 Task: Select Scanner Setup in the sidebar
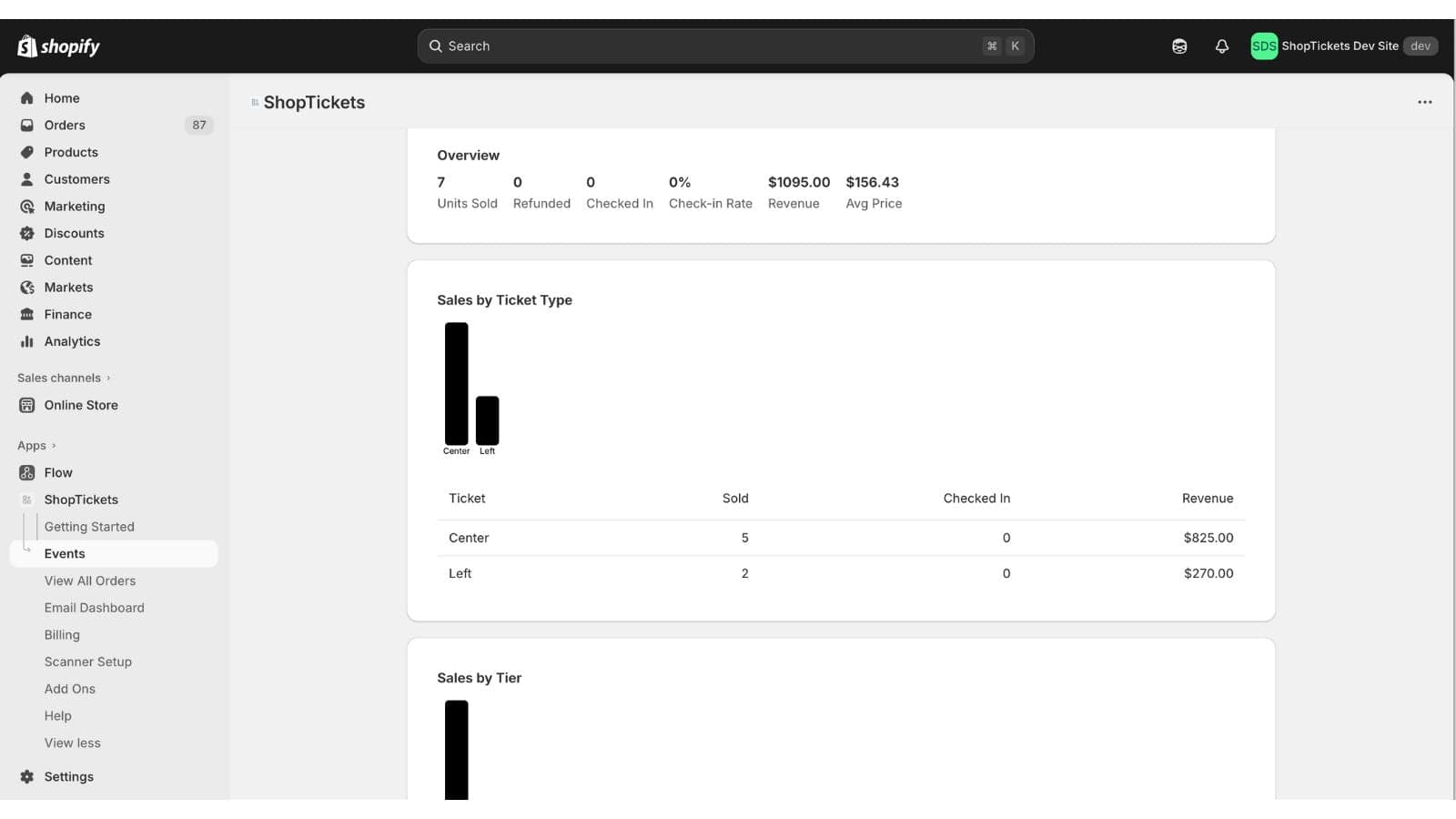click(x=88, y=662)
